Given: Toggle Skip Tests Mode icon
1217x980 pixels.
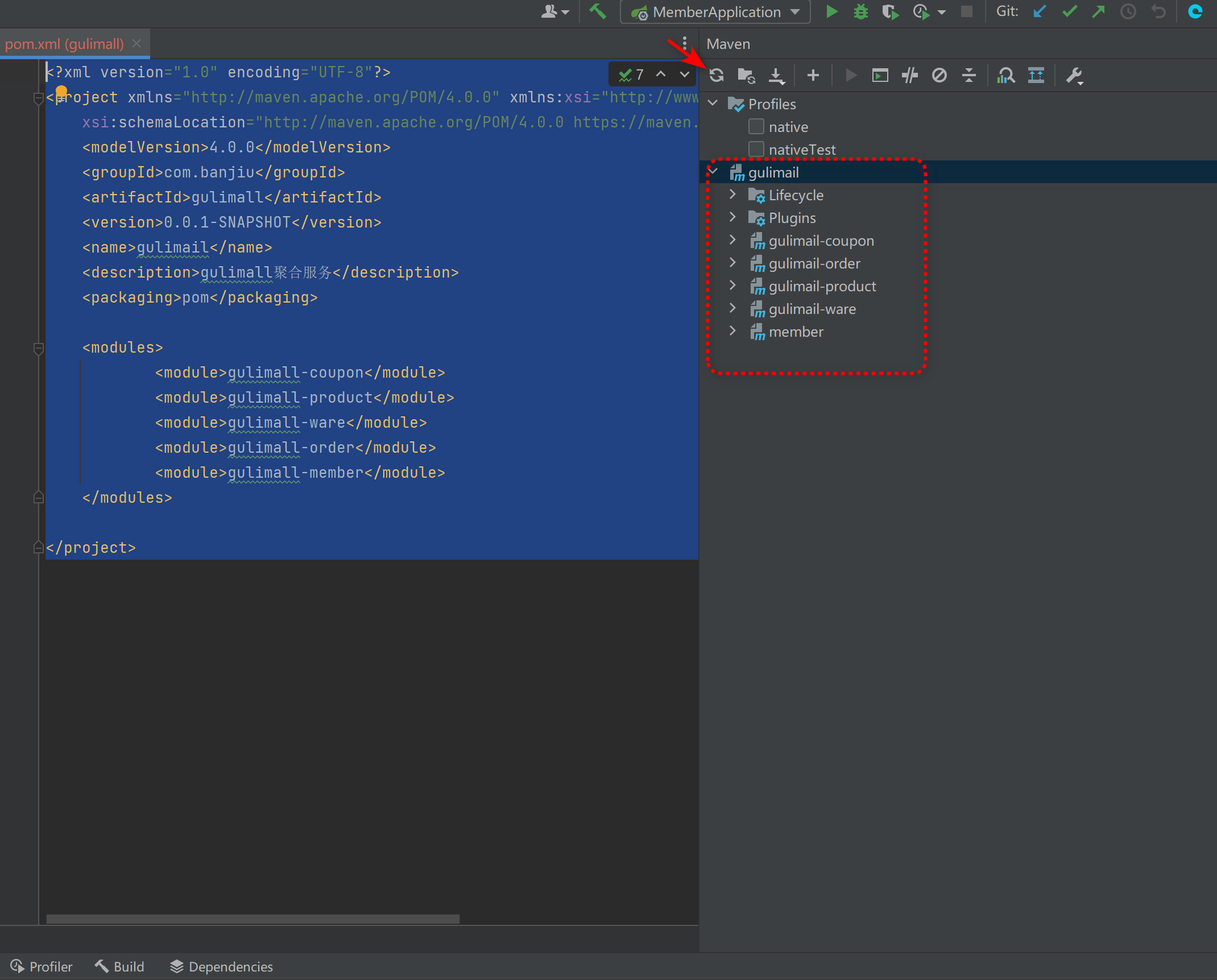Looking at the screenshot, I should pyautogui.click(x=939, y=75).
